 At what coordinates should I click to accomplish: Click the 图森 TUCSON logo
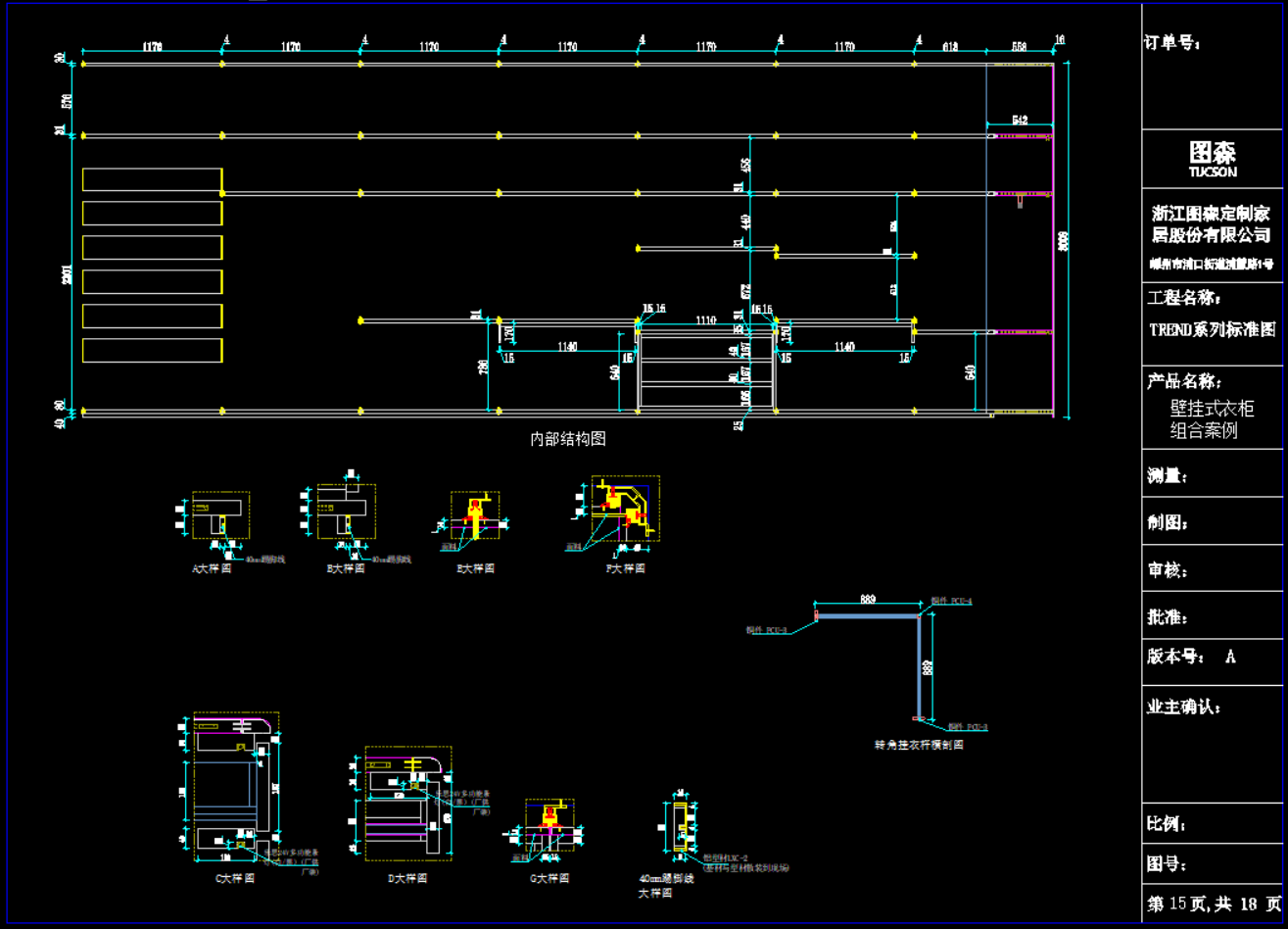tap(1213, 158)
